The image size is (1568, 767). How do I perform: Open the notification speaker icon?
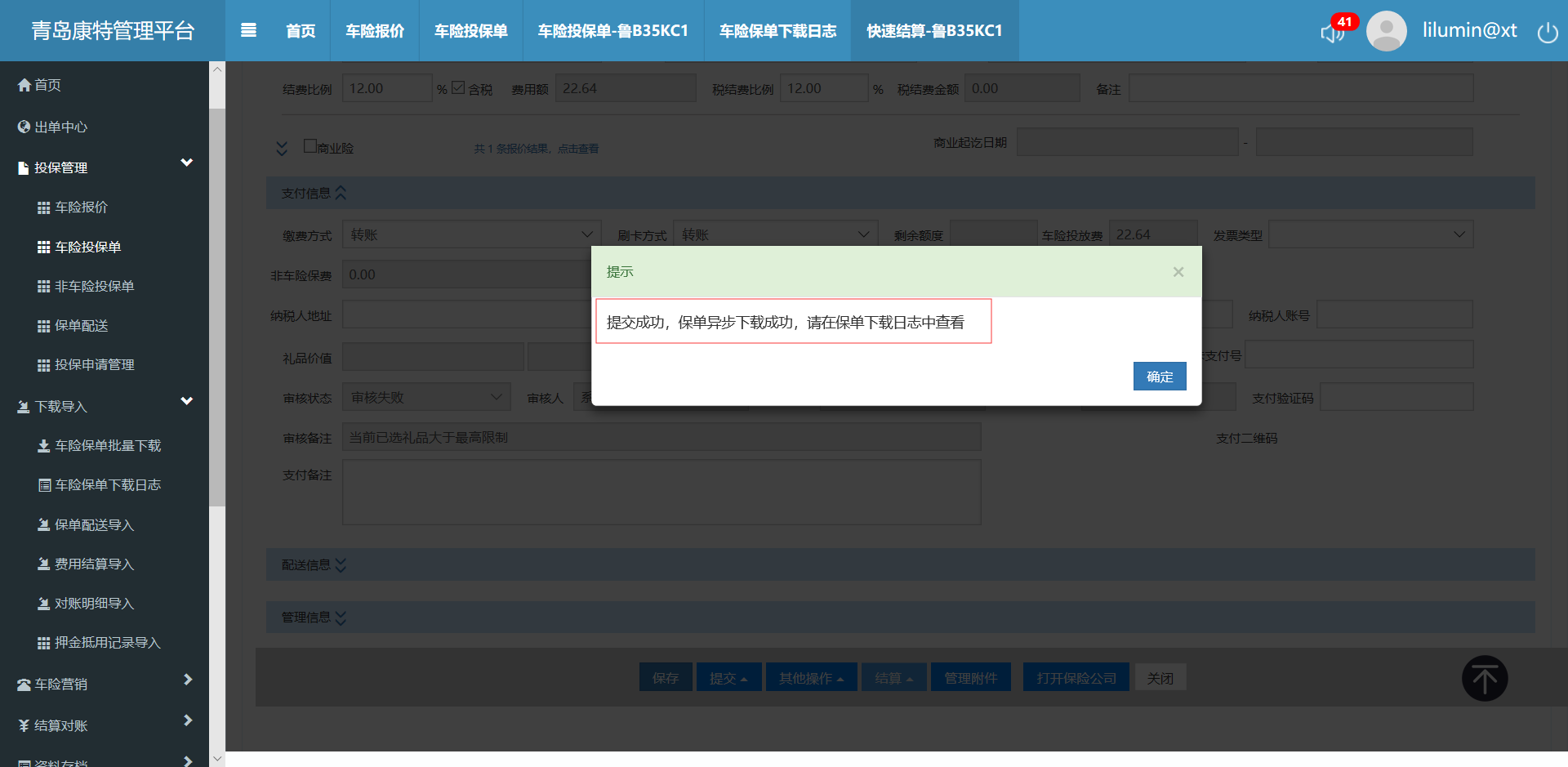pos(1332,33)
